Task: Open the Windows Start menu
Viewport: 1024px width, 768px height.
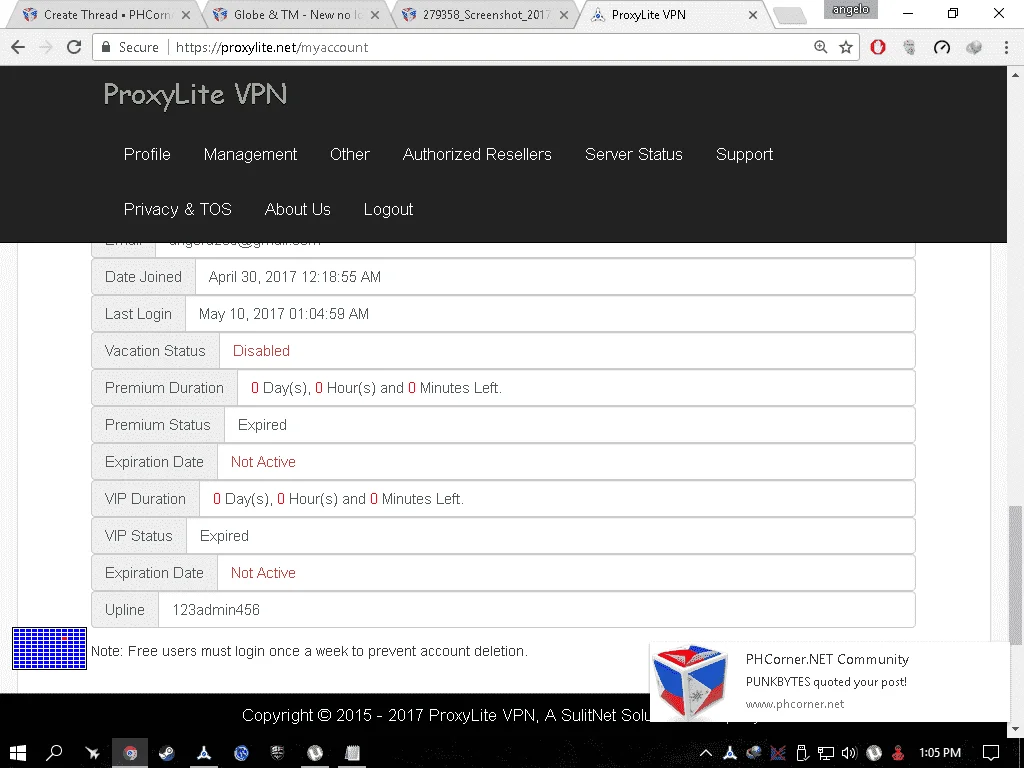Action: [x=18, y=753]
